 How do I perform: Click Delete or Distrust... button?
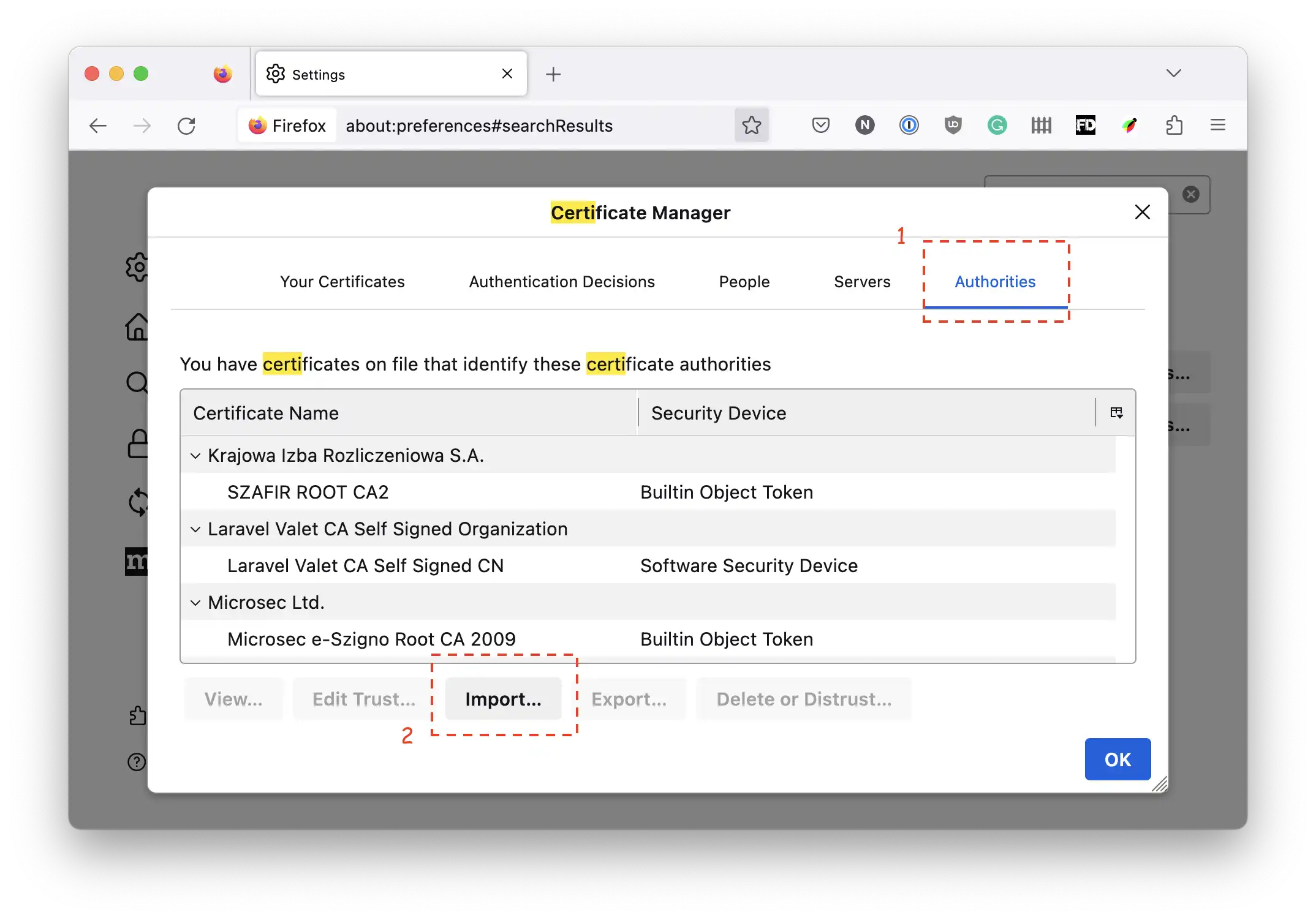pyautogui.click(x=804, y=699)
